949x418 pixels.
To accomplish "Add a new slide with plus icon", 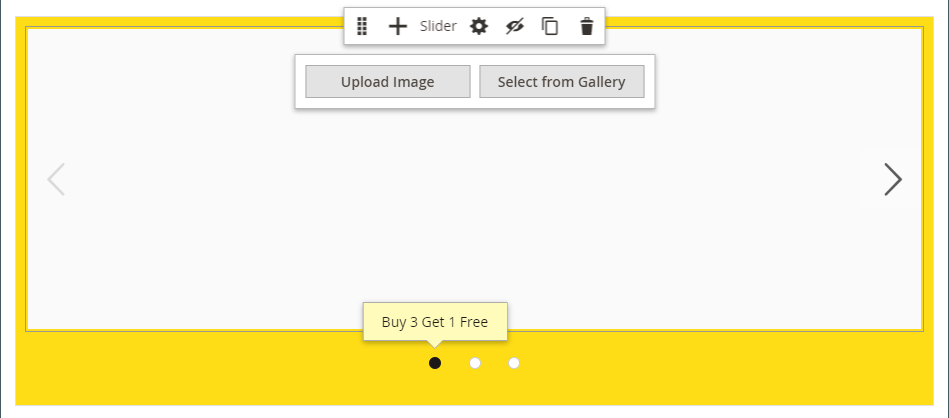I will tap(398, 26).
